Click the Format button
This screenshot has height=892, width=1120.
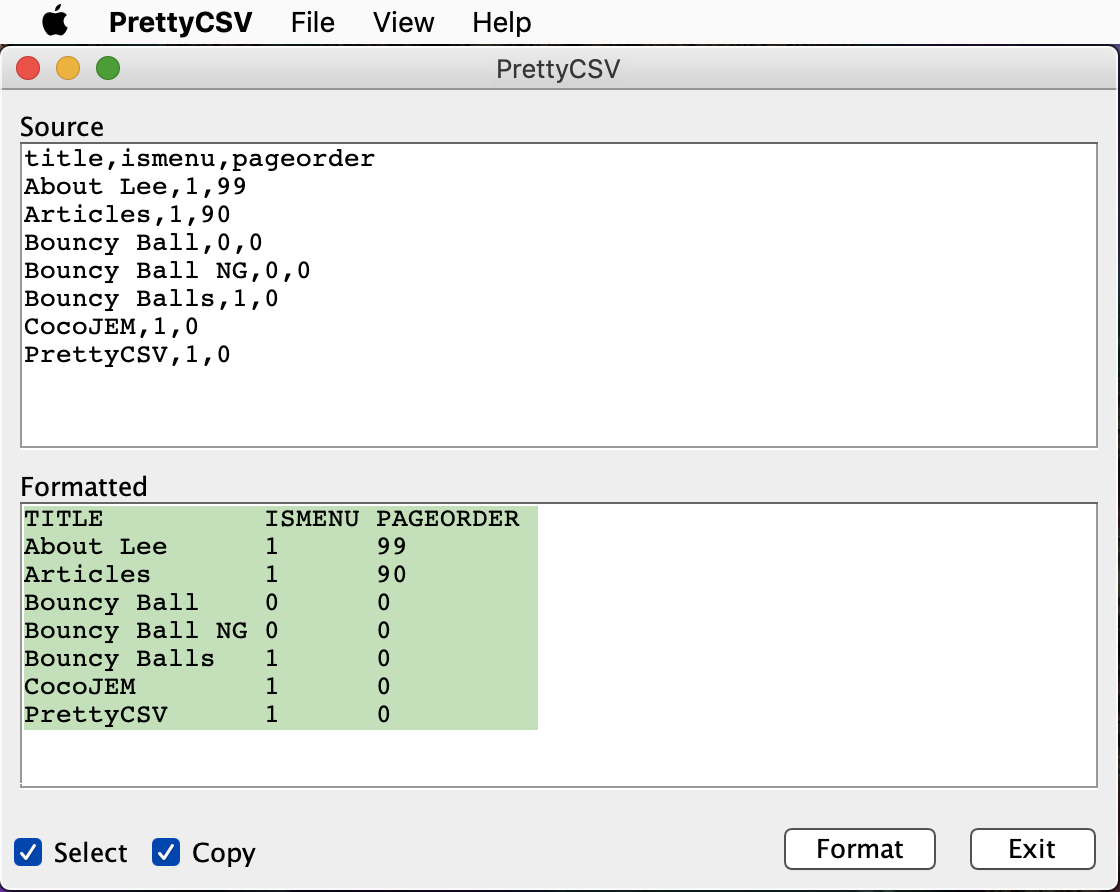pyautogui.click(x=859, y=849)
